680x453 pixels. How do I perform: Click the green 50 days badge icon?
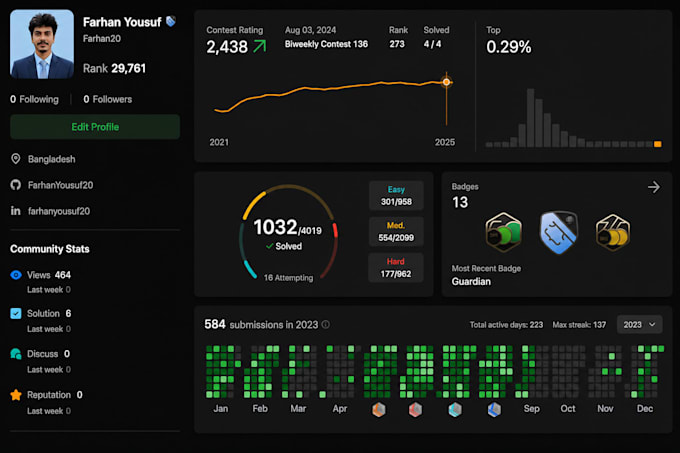coord(503,232)
